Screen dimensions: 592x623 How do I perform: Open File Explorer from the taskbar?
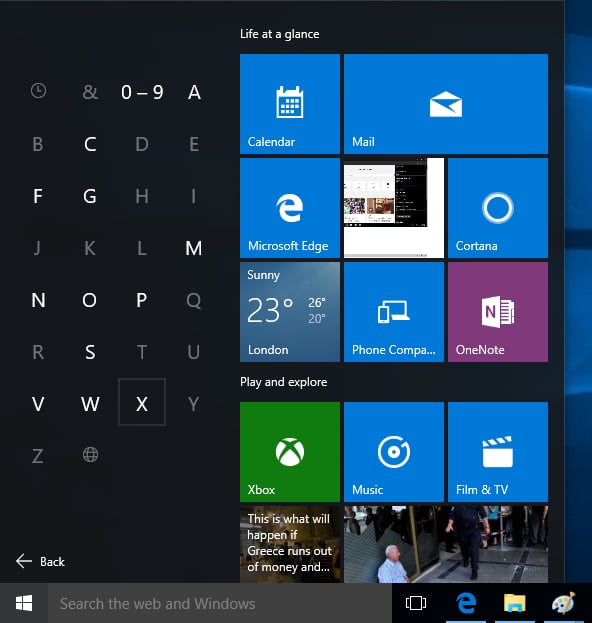[515, 603]
